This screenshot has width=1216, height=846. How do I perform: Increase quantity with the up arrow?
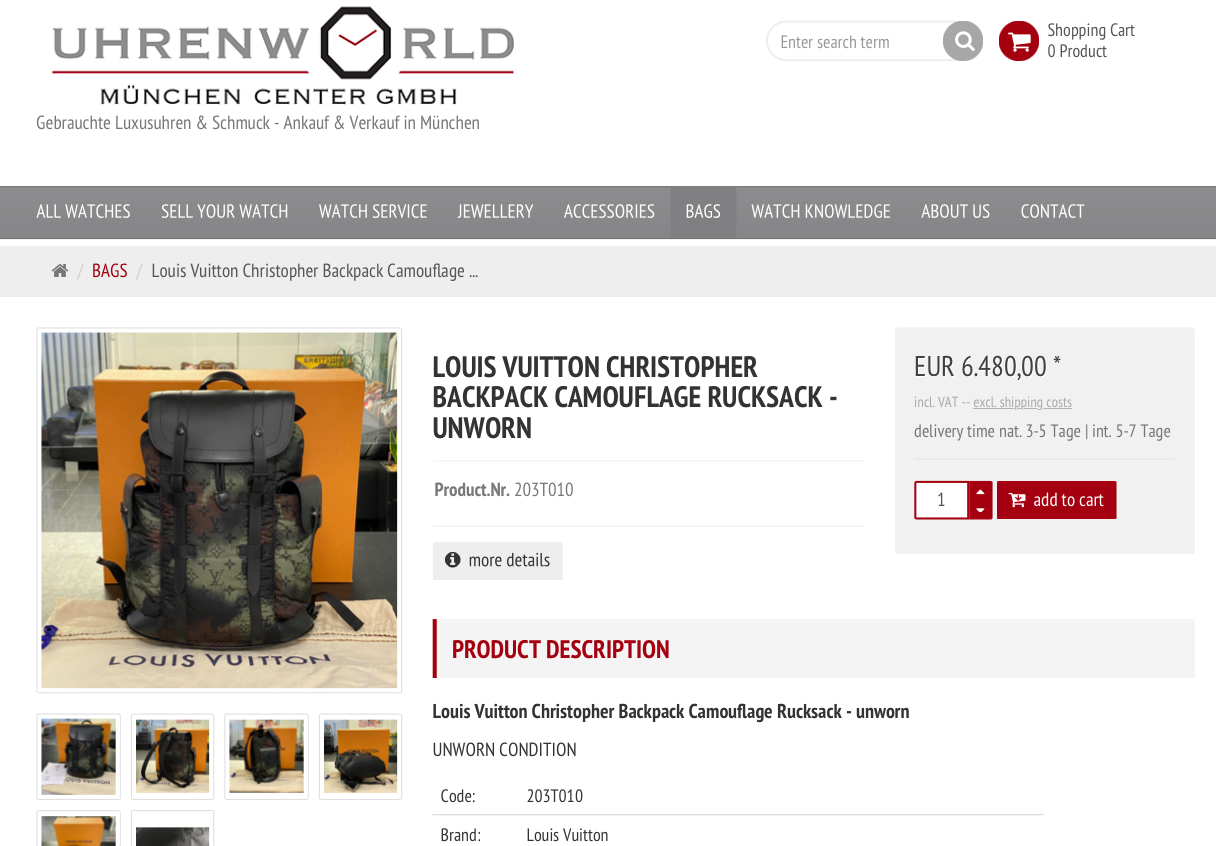[x=980, y=491]
